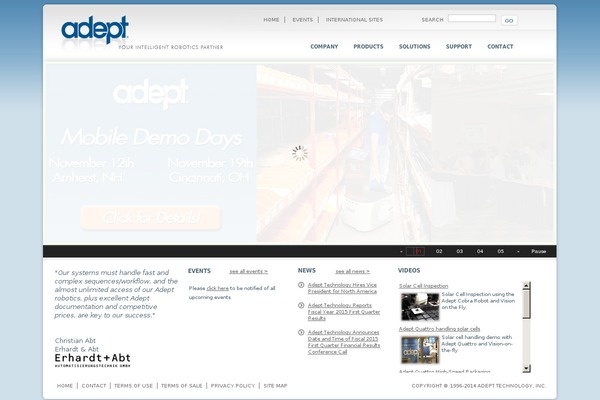Click Home in the footer links
This screenshot has width=600, height=400.
pyautogui.click(x=65, y=386)
